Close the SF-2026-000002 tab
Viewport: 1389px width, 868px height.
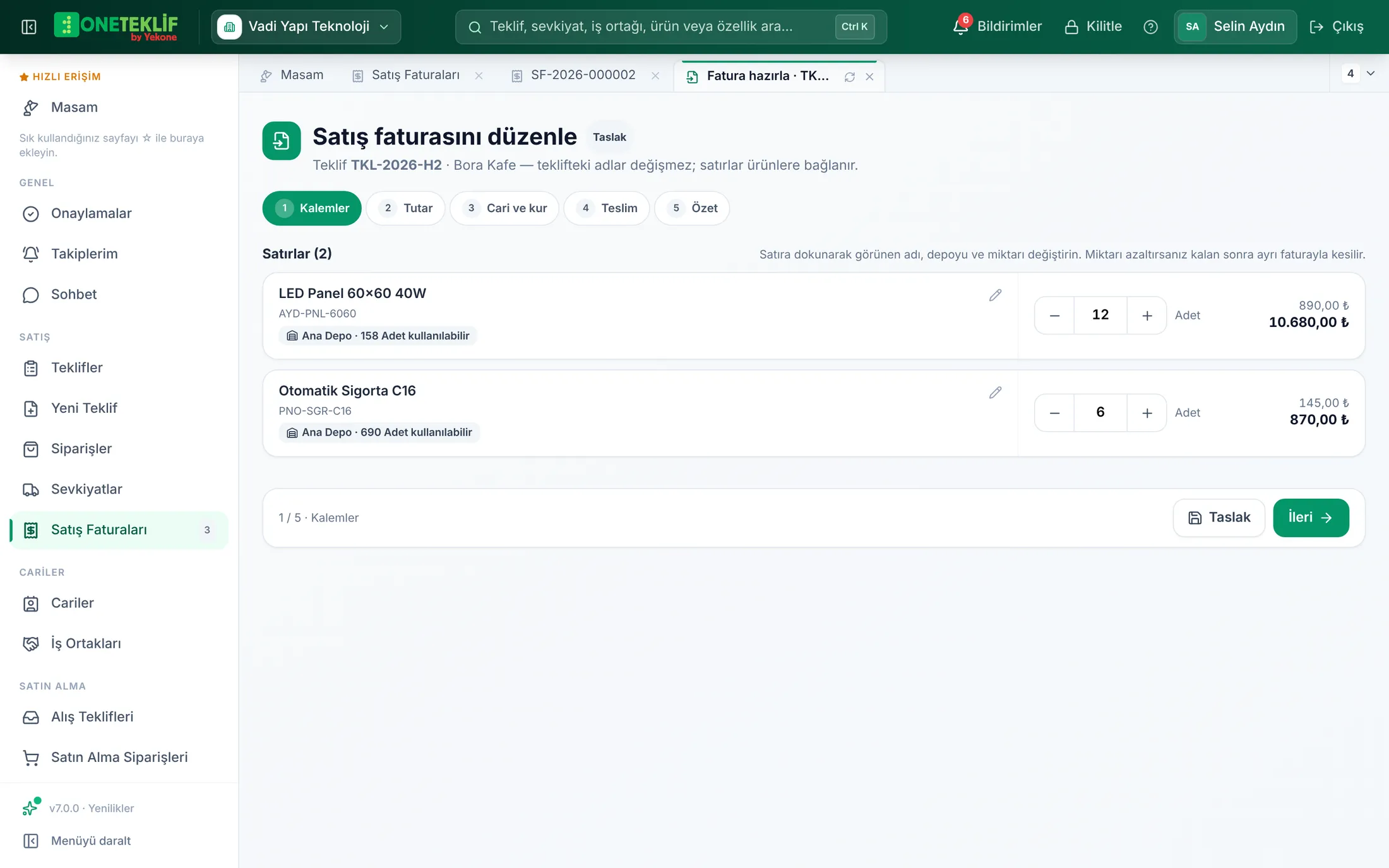655,76
